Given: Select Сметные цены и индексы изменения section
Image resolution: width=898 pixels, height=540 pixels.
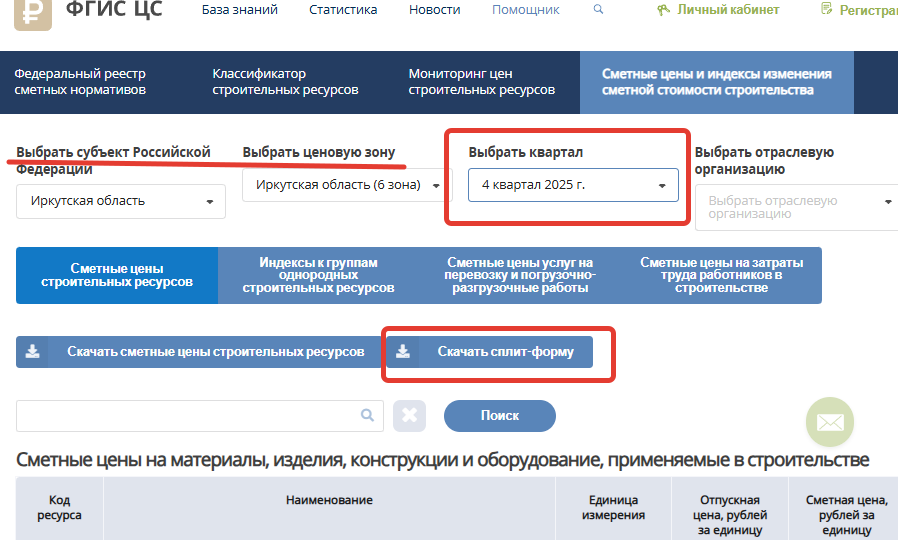Looking at the screenshot, I should [716, 82].
